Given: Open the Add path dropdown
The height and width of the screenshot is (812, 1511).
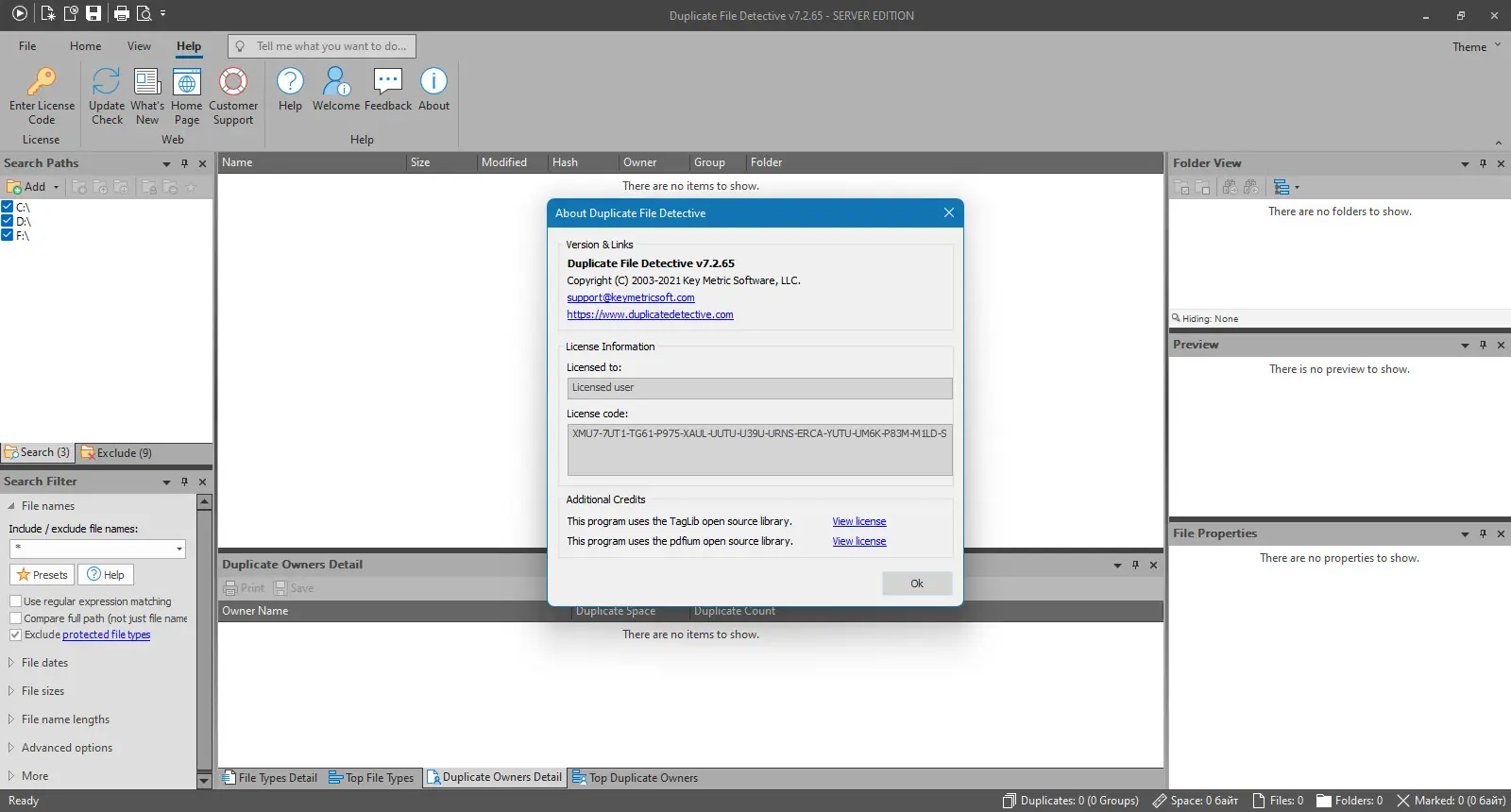Looking at the screenshot, I should pyautogui.click(x=56, y=187).
